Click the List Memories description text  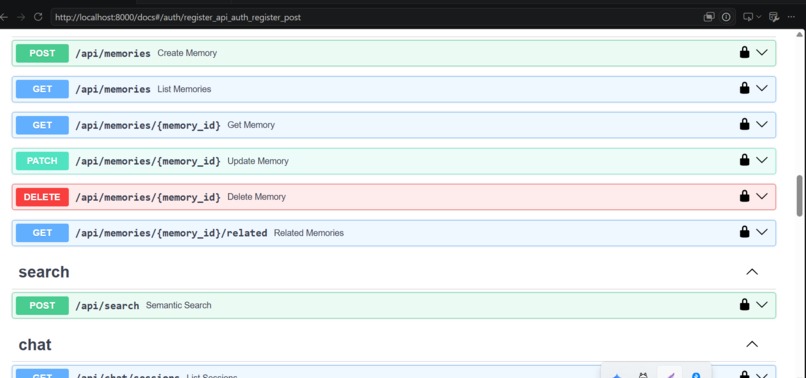tap(184, 89)
